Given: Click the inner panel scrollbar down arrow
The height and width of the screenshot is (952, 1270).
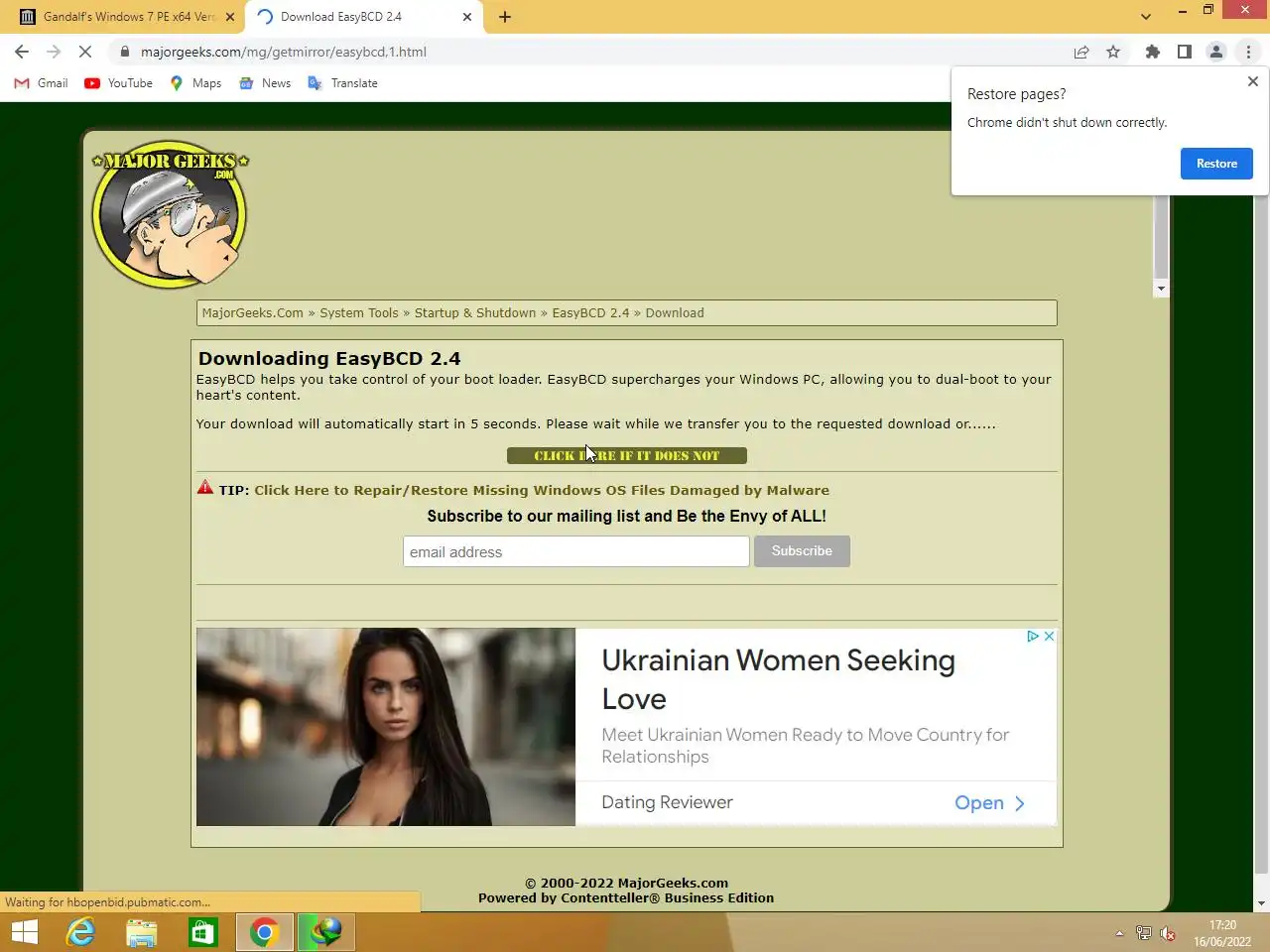Looking at the screenshot, I should 1161,289.
